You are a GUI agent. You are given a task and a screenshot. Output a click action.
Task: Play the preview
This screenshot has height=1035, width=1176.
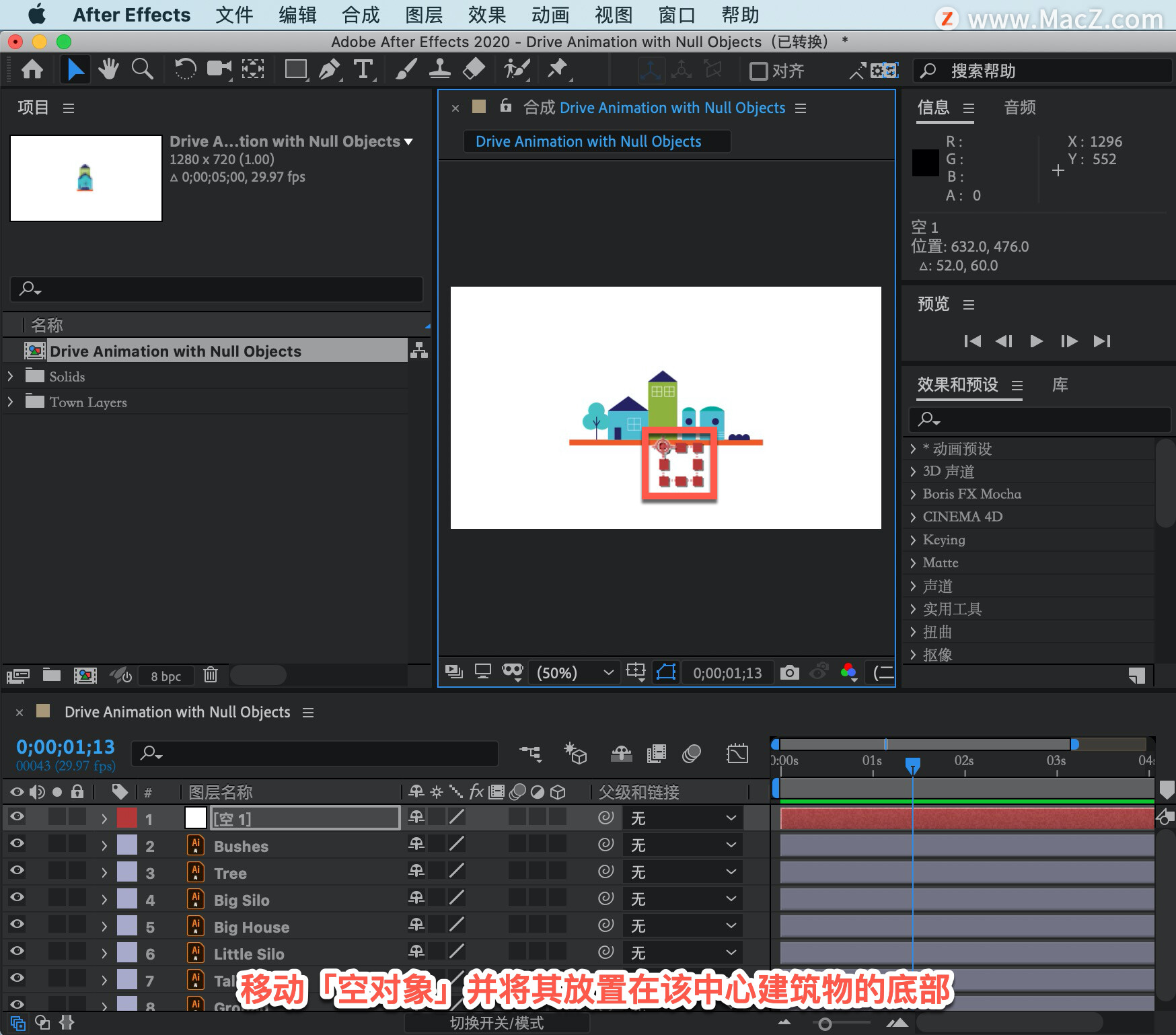click(1036, 341)
